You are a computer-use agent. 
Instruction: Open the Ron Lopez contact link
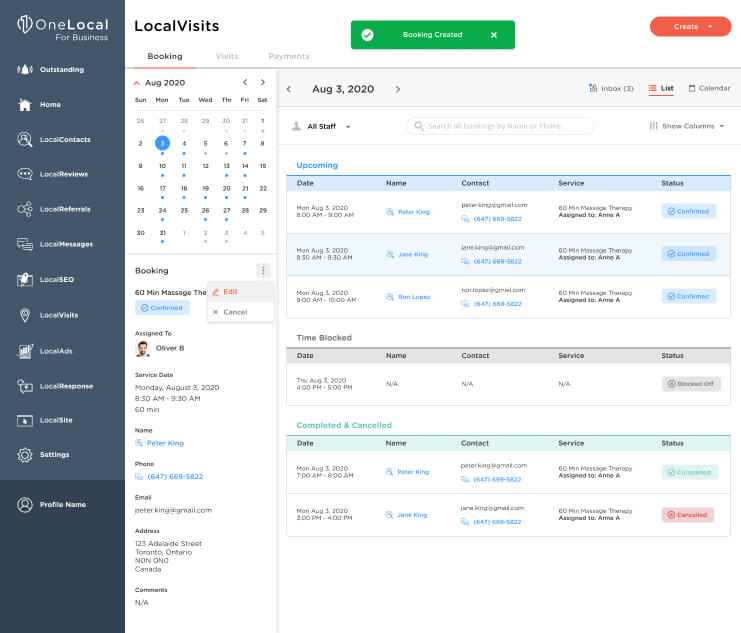coord(414,297)
